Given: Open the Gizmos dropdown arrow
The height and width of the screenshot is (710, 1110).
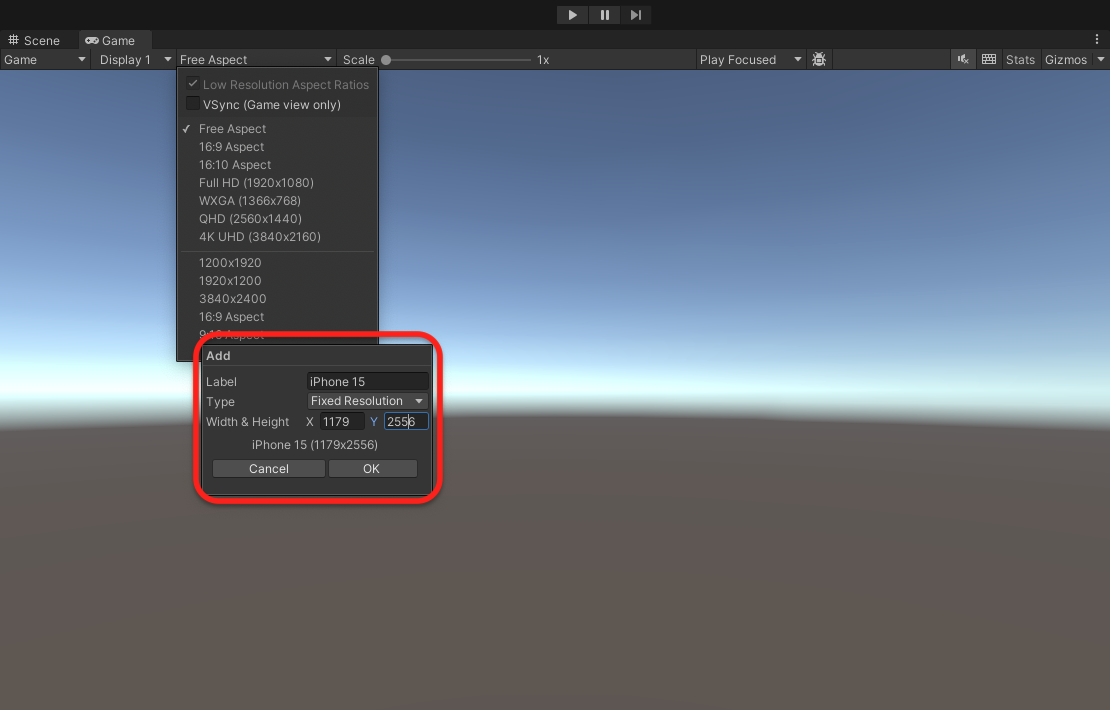Looking at the screenshot, I should pos(1101,59).
